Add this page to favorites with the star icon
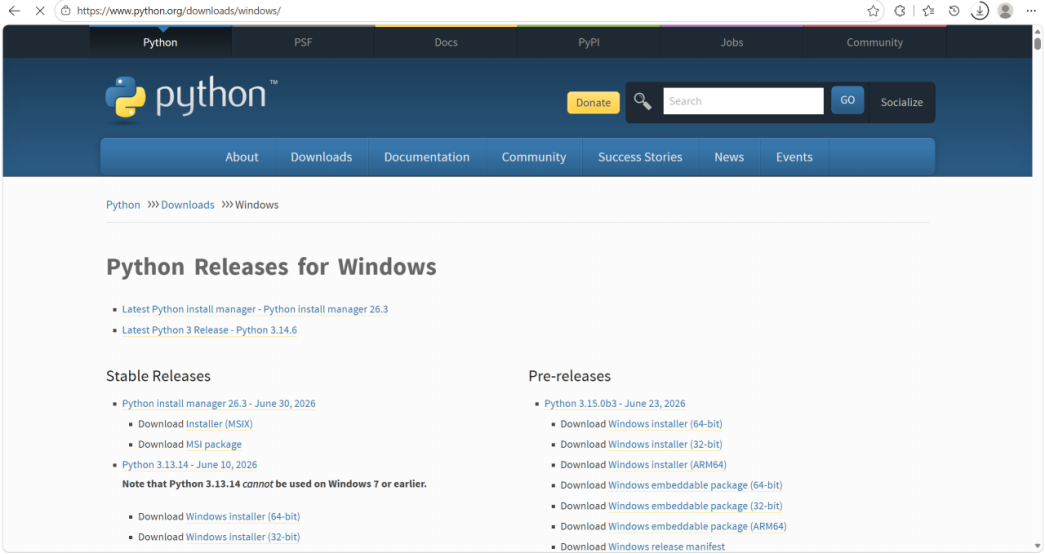The image size is (1045, 554). click(x=873, y=11)
